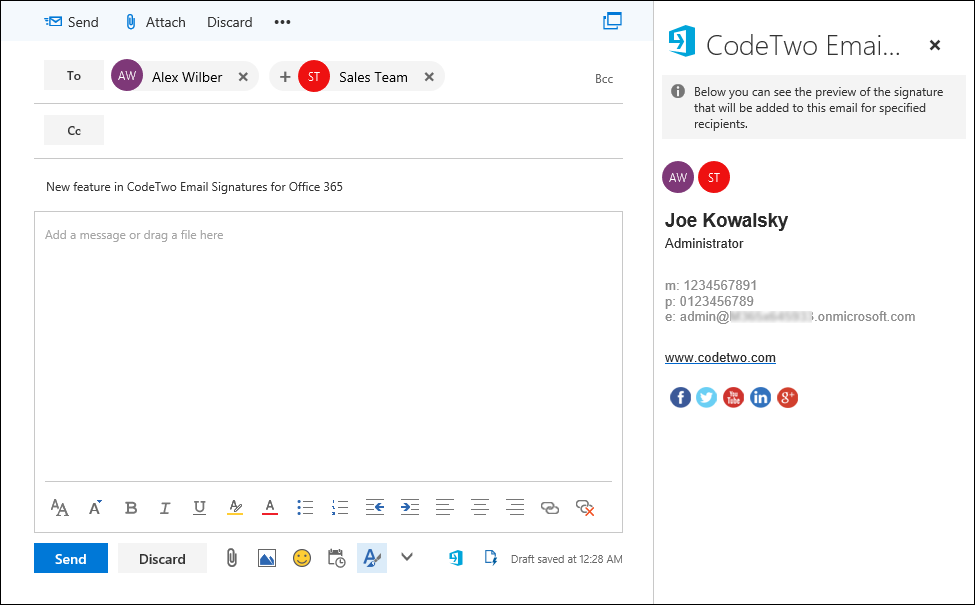Click the Twitter icon in signature
Image resolution: width=975 pixels, height=605 pixels.
coord(706,397)
